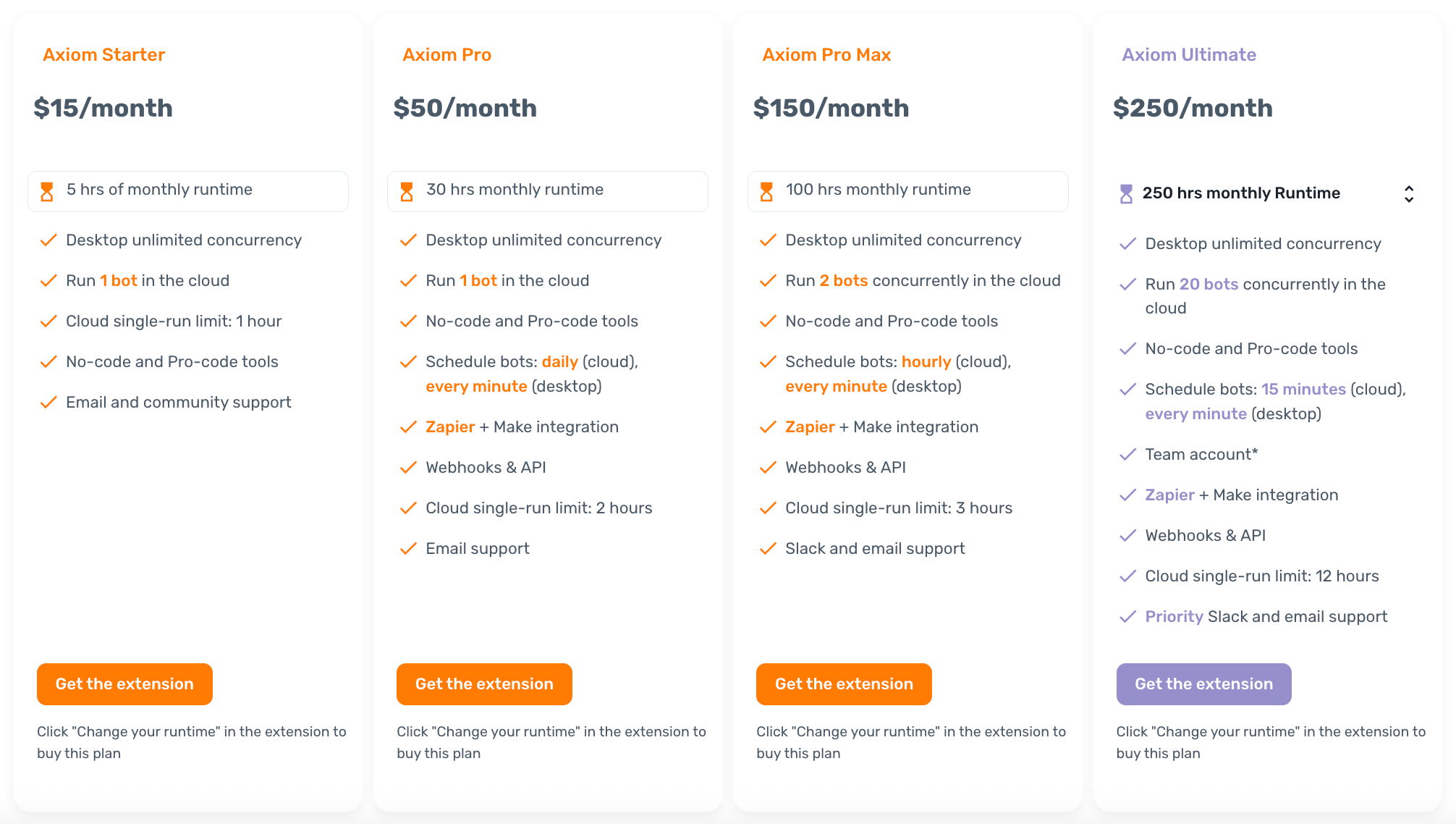1456x824 pixels.
Task: Open the 250 hrs monthly Runtime dropdown
Action: click(1241, 193)
